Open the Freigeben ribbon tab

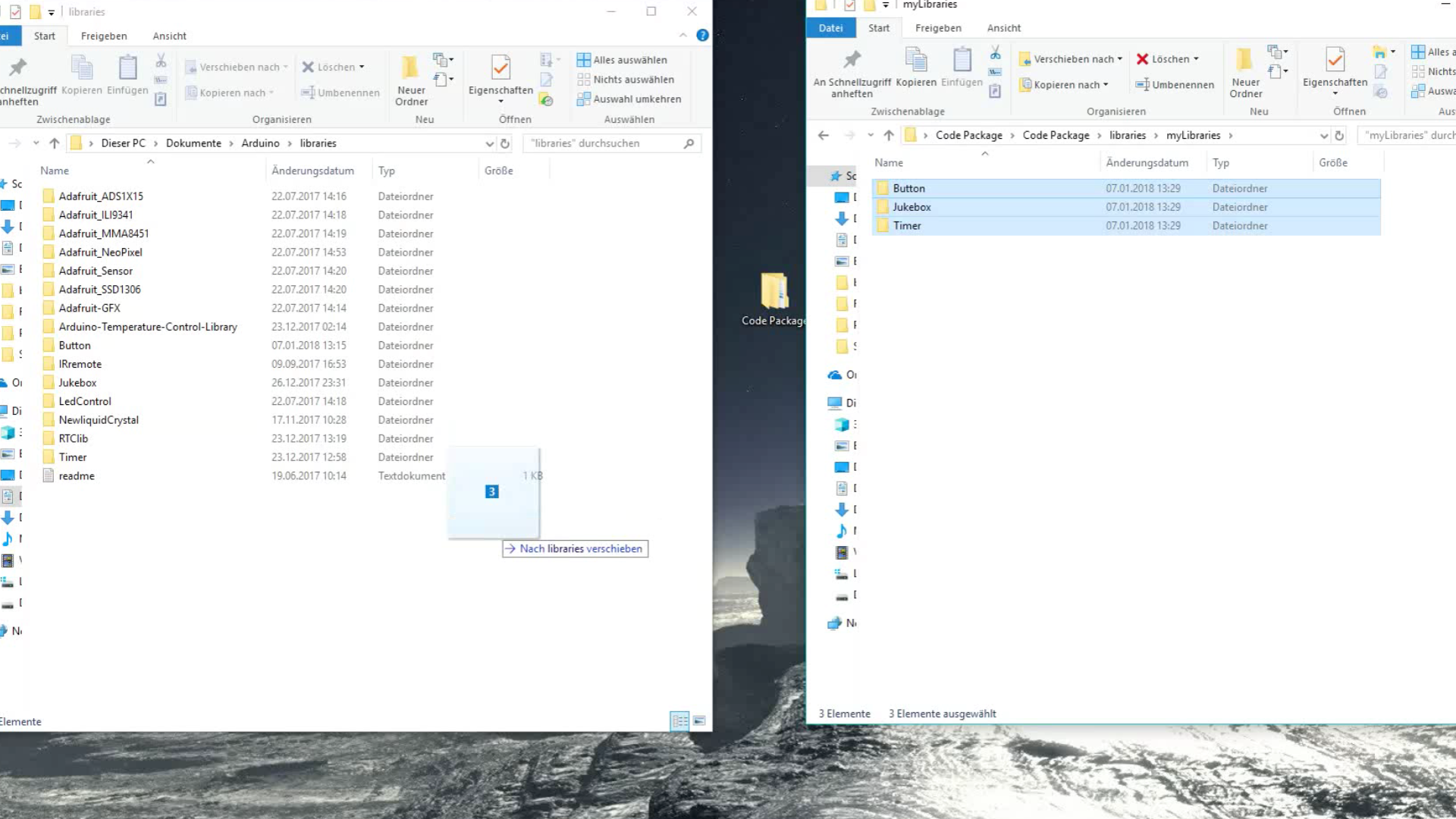[x=938, y=28]
